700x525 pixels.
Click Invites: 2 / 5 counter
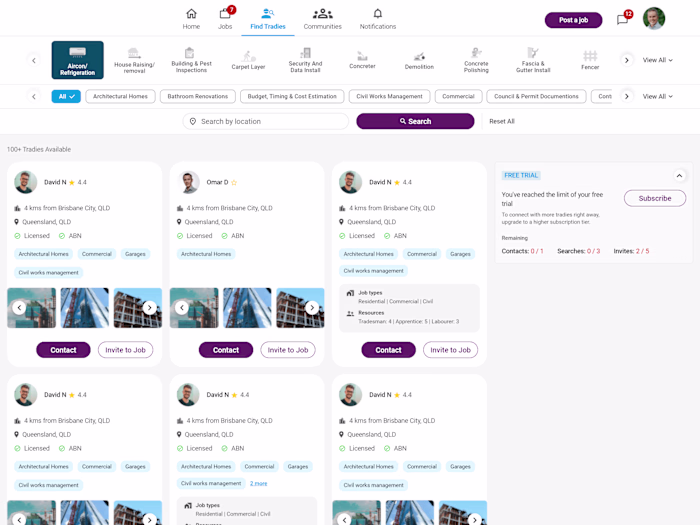coord(631,251)
